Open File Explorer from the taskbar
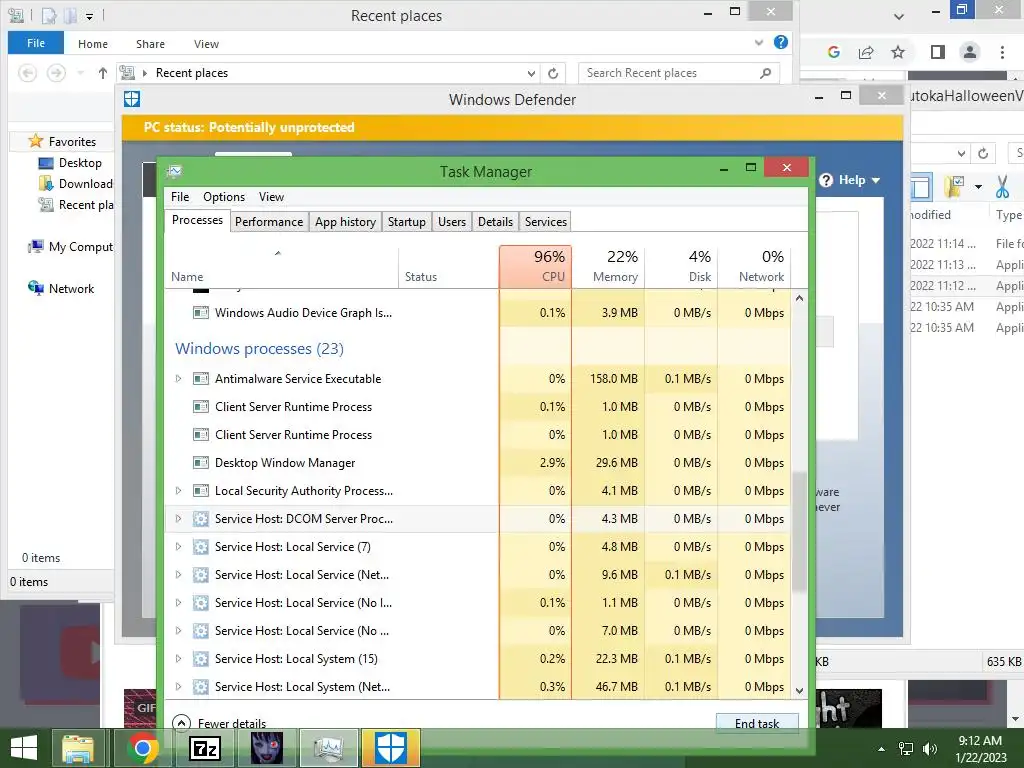1024x768 pixels. [78, 748]
